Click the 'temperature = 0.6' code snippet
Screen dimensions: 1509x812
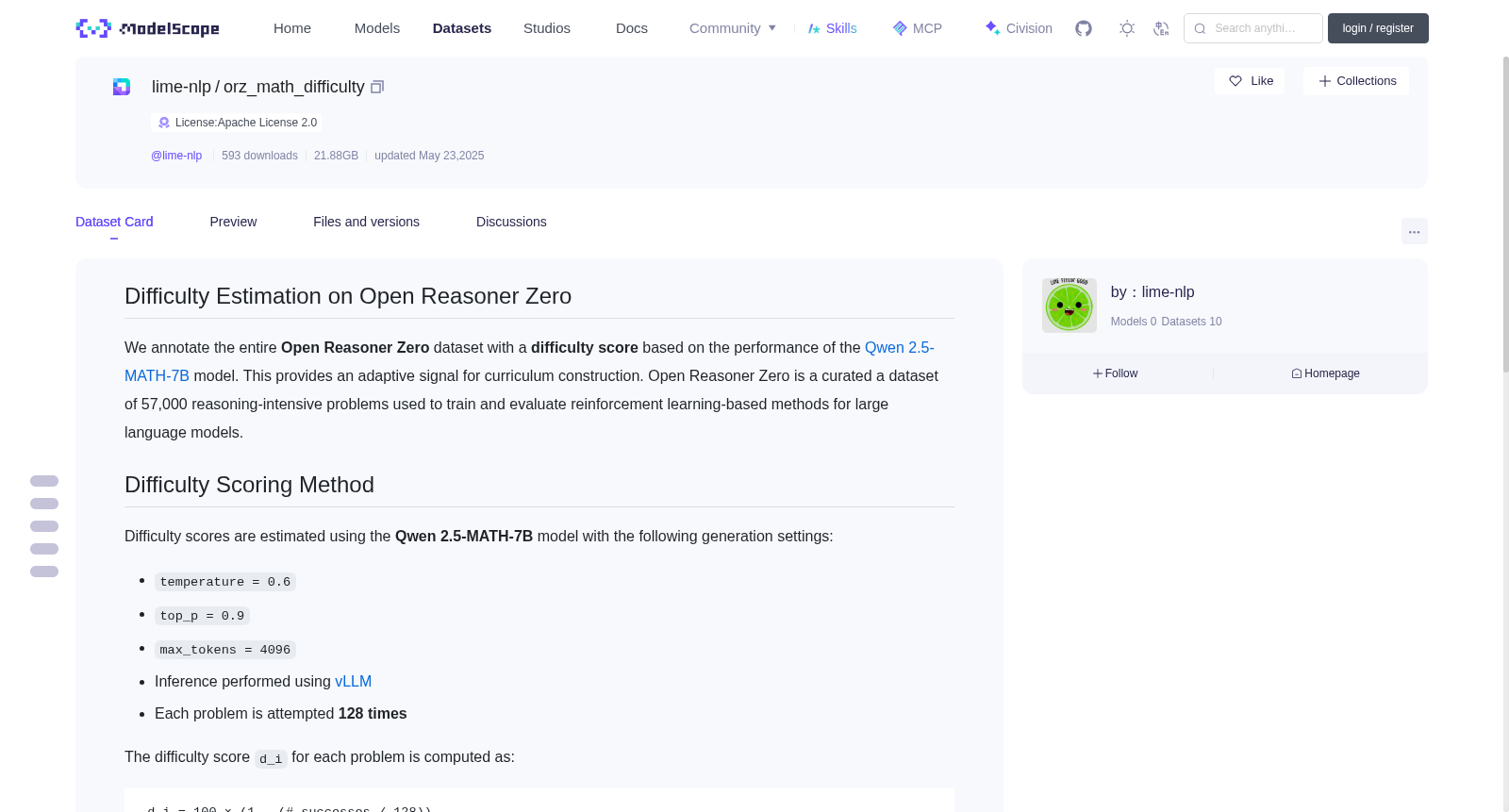[225, 582]
